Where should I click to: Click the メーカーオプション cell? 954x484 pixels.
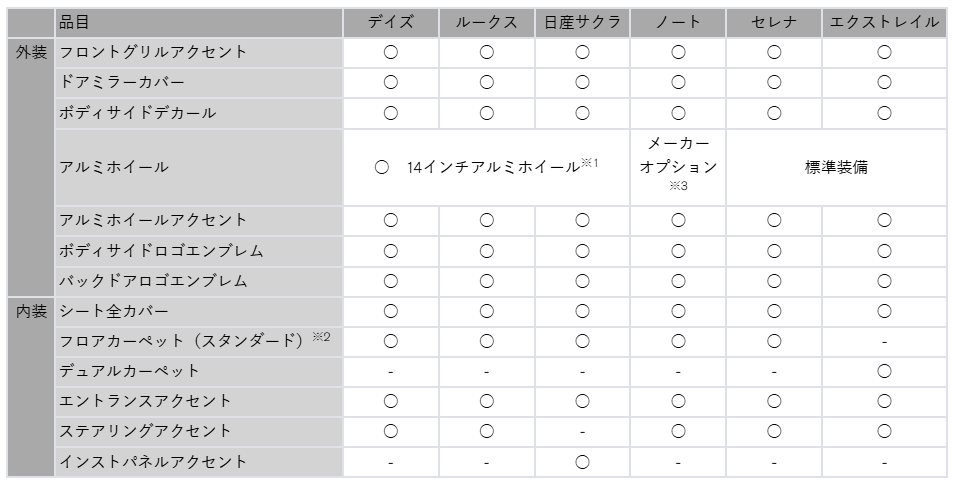678,156
